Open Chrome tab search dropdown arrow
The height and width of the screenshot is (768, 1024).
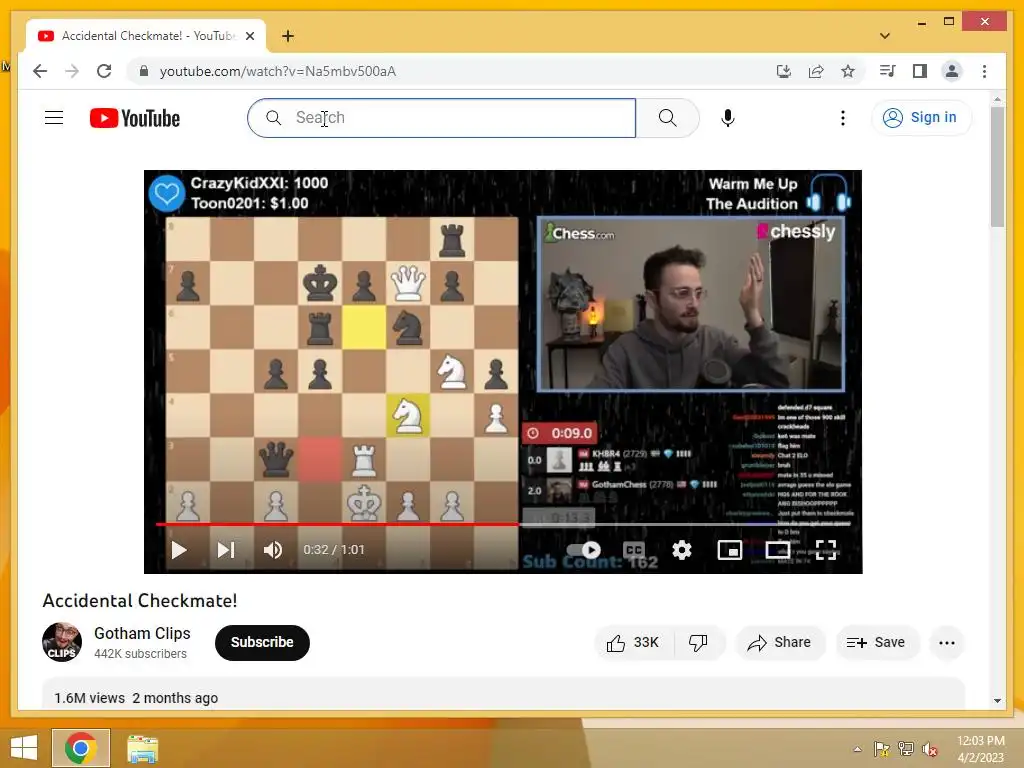(x=884, y=36)
